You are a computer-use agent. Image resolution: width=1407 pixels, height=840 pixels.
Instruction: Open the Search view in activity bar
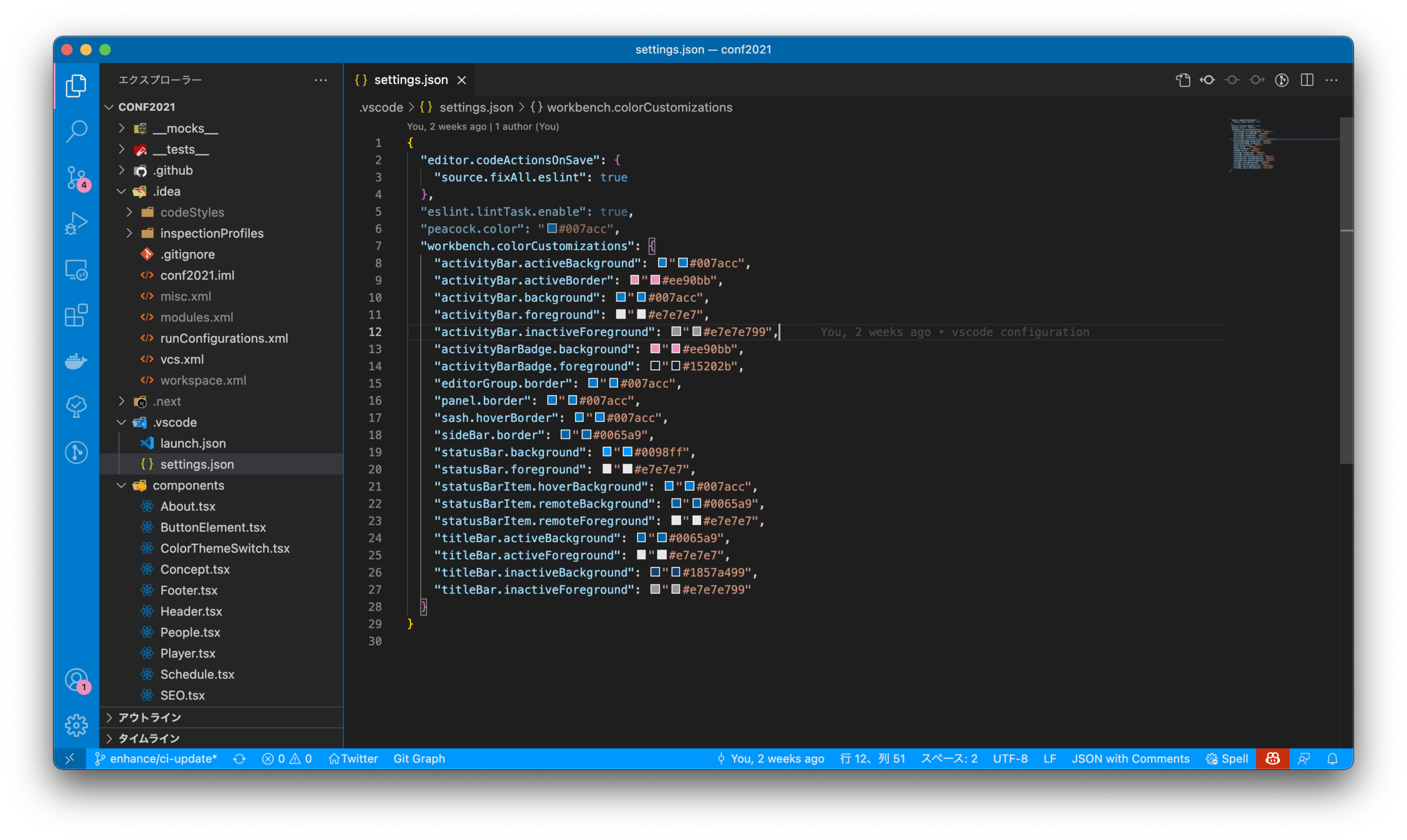76,131
